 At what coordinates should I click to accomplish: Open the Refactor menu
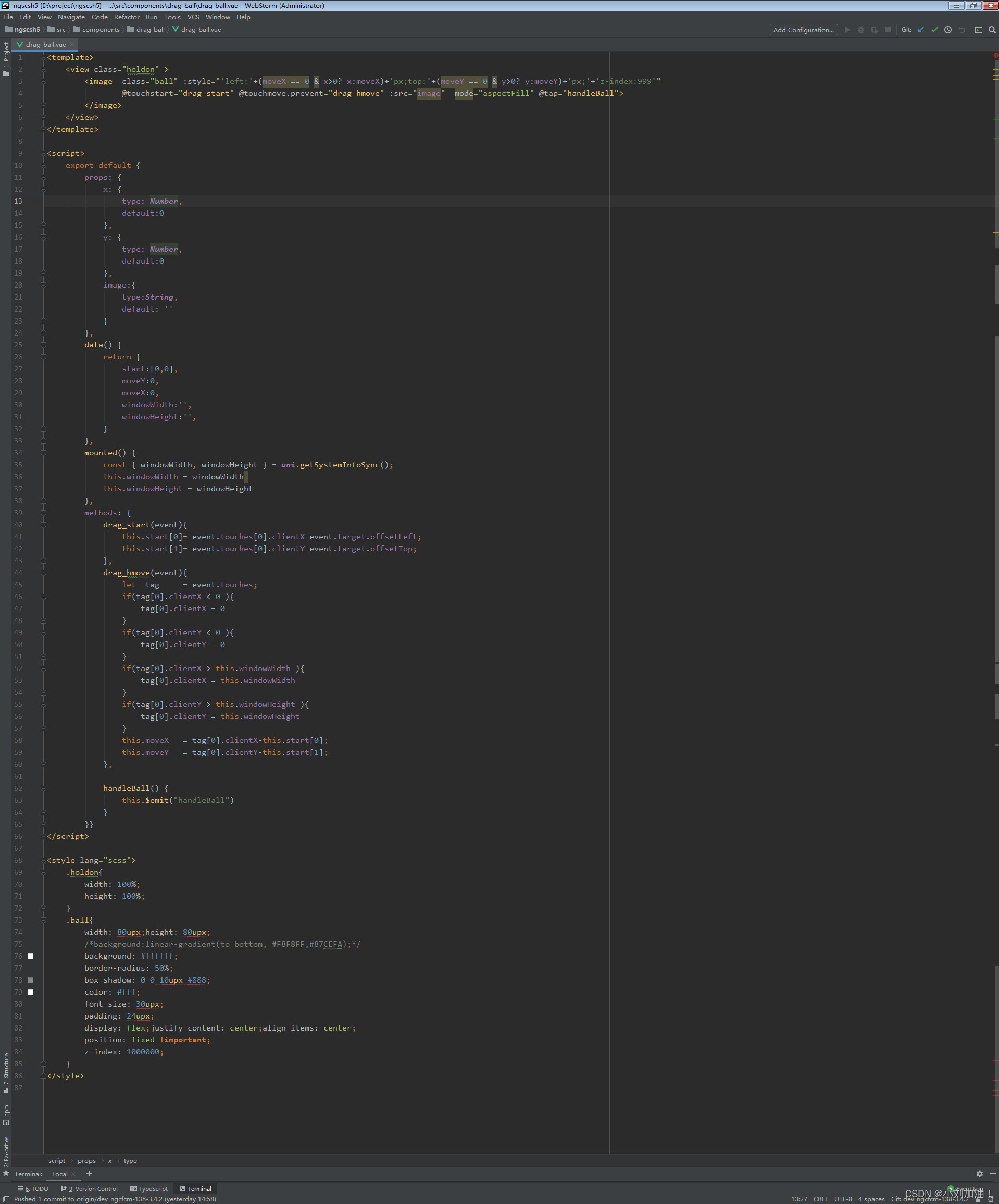(x=127, y=17)
